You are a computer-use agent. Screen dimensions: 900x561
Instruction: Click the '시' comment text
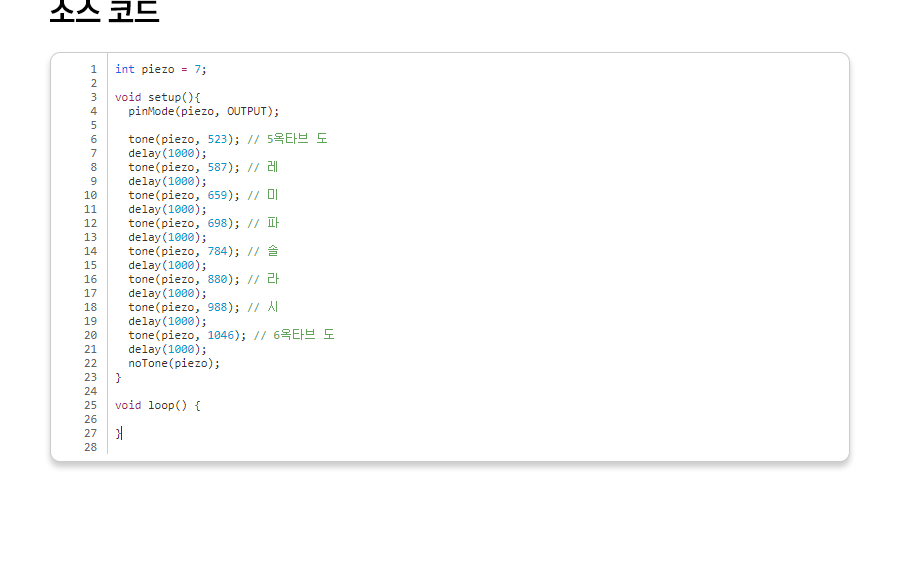click(x=273, y=307)
